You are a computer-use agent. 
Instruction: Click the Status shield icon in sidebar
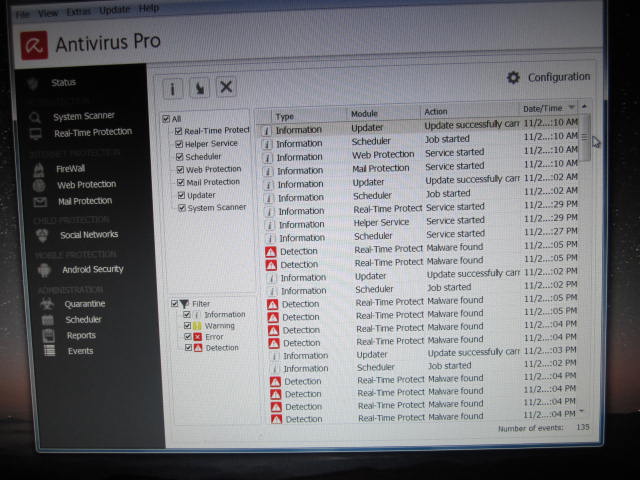coord(33,84)
